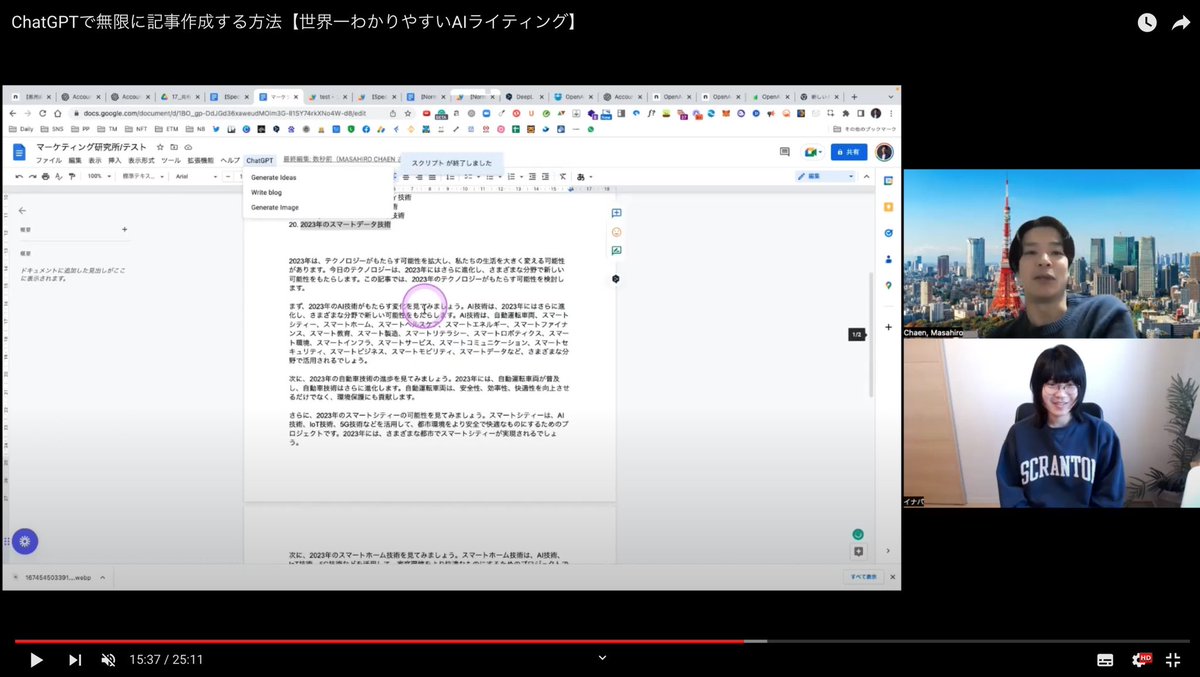The image size is (1200, 677).
Task: Click the Watch later clock icon
Action: [x=1147, y=22]
